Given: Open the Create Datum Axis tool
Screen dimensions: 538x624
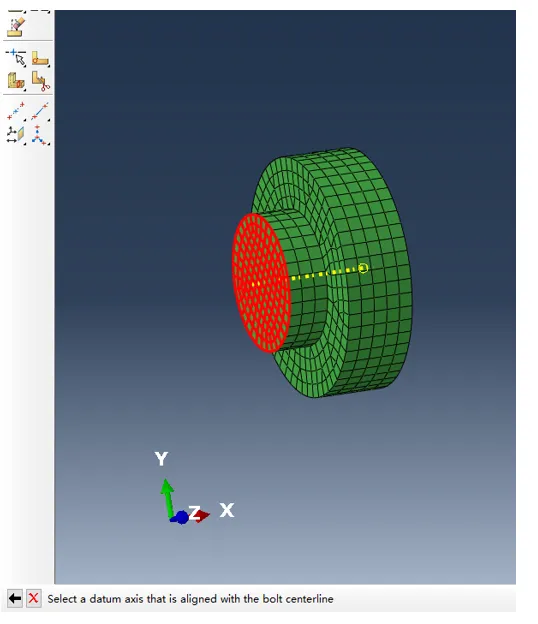Looking at the screenshot, I should (40, 111).
